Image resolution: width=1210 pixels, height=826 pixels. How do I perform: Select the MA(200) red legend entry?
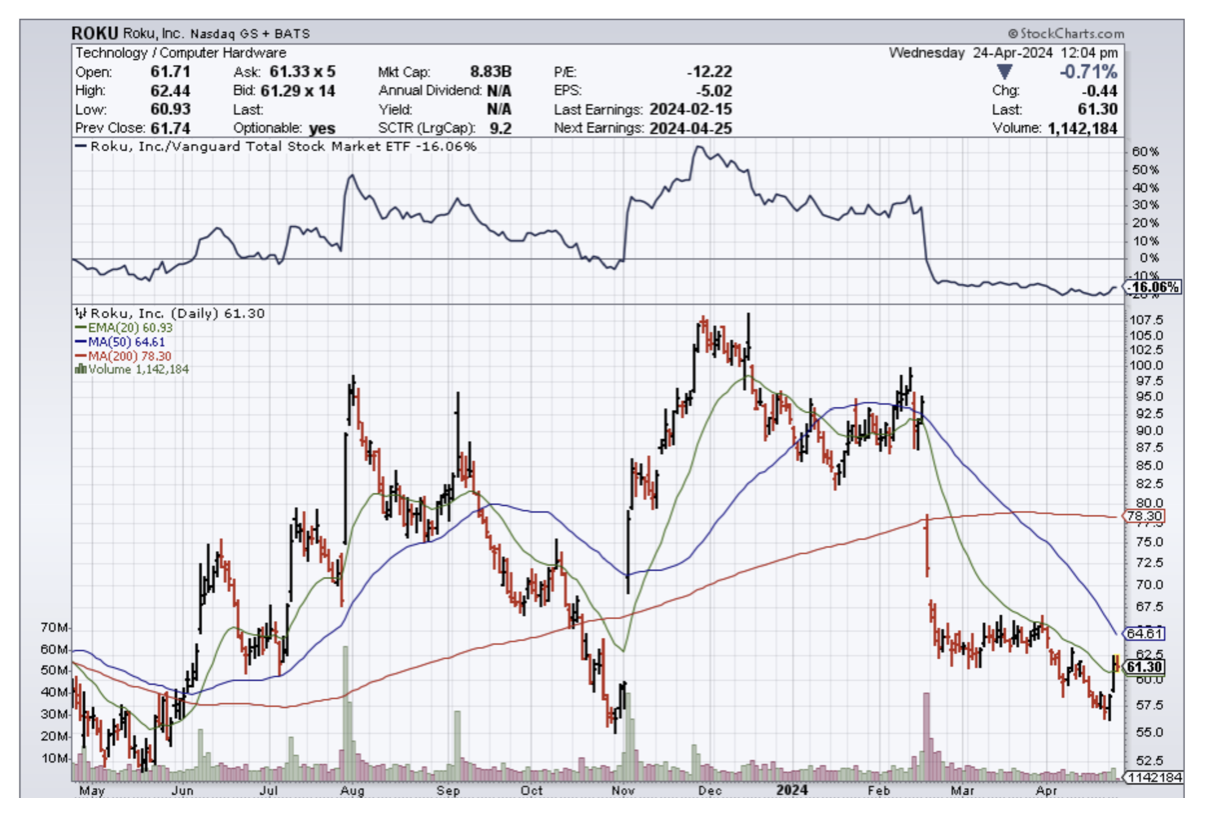[117, 355]
